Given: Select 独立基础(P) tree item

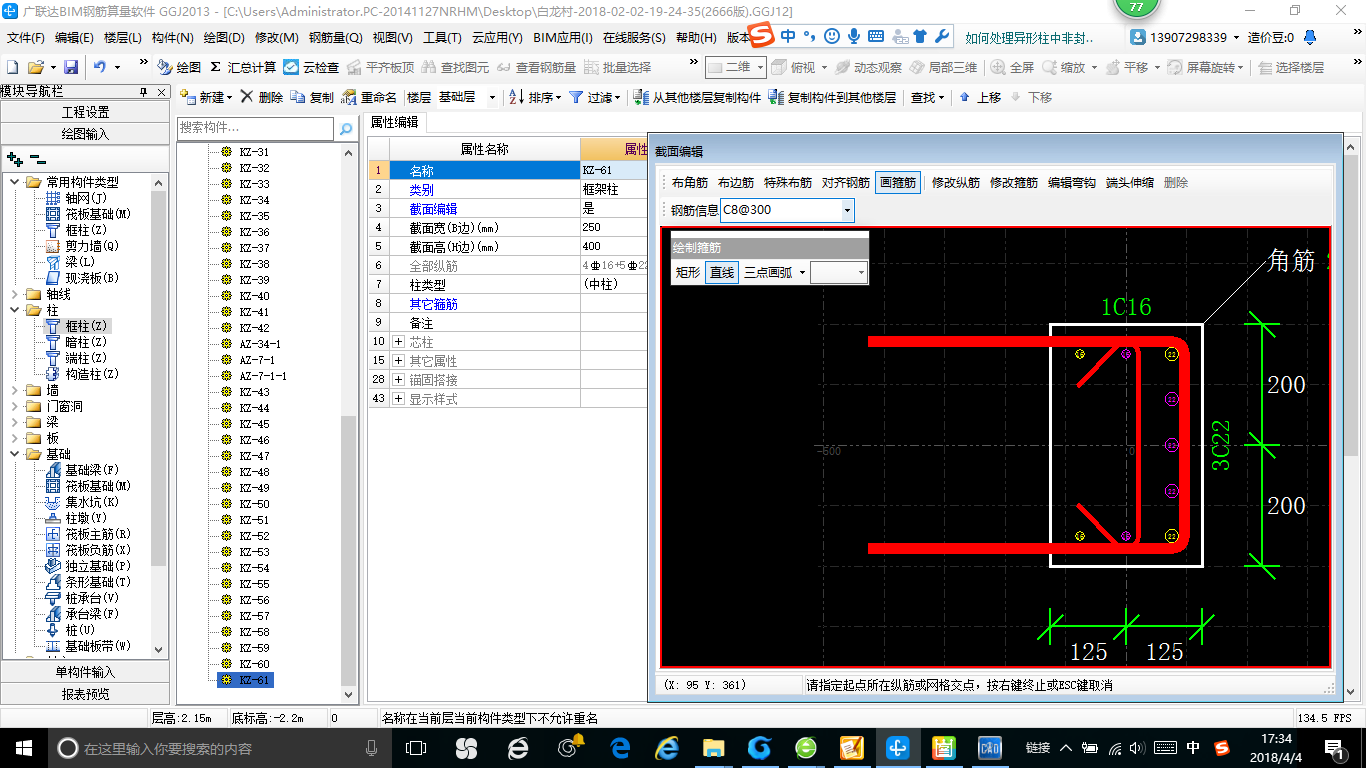Looking at the screenshot, I should (88, 566).
